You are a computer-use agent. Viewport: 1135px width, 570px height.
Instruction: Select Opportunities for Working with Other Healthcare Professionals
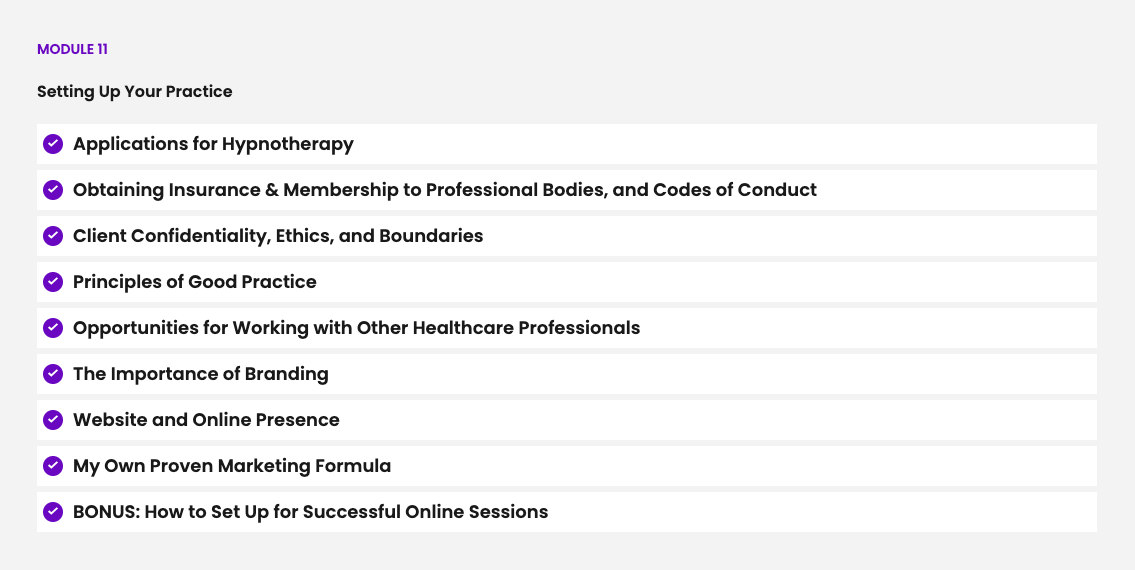[x=356, y=328]
